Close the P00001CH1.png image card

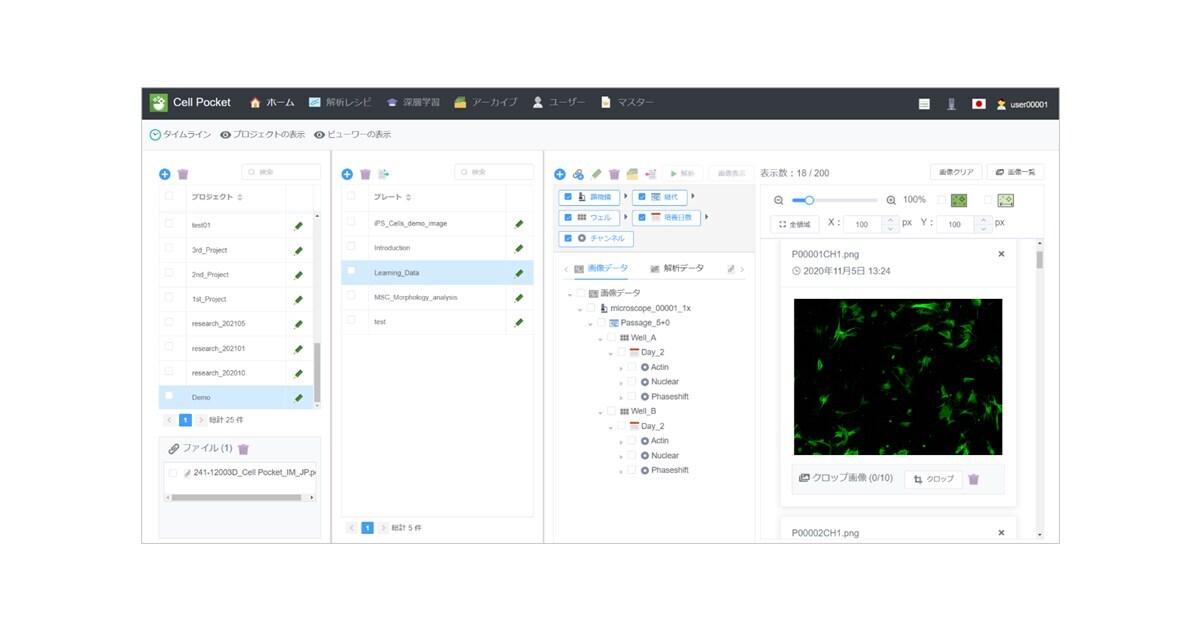(x=1001, y=254)
